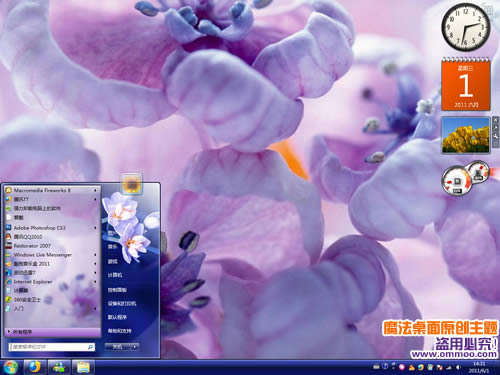Open the network status tray icon
Image resolution: width=500 pixels, height=375 pixels.
coord(449,367)
